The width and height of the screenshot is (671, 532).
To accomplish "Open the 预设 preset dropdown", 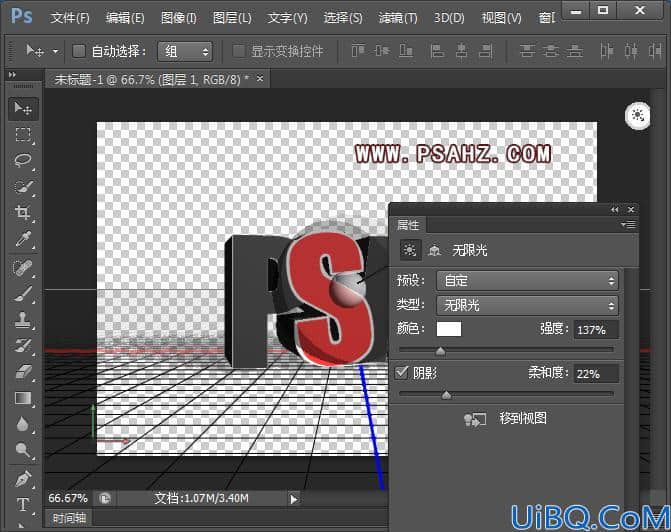I will coord(527,281).
